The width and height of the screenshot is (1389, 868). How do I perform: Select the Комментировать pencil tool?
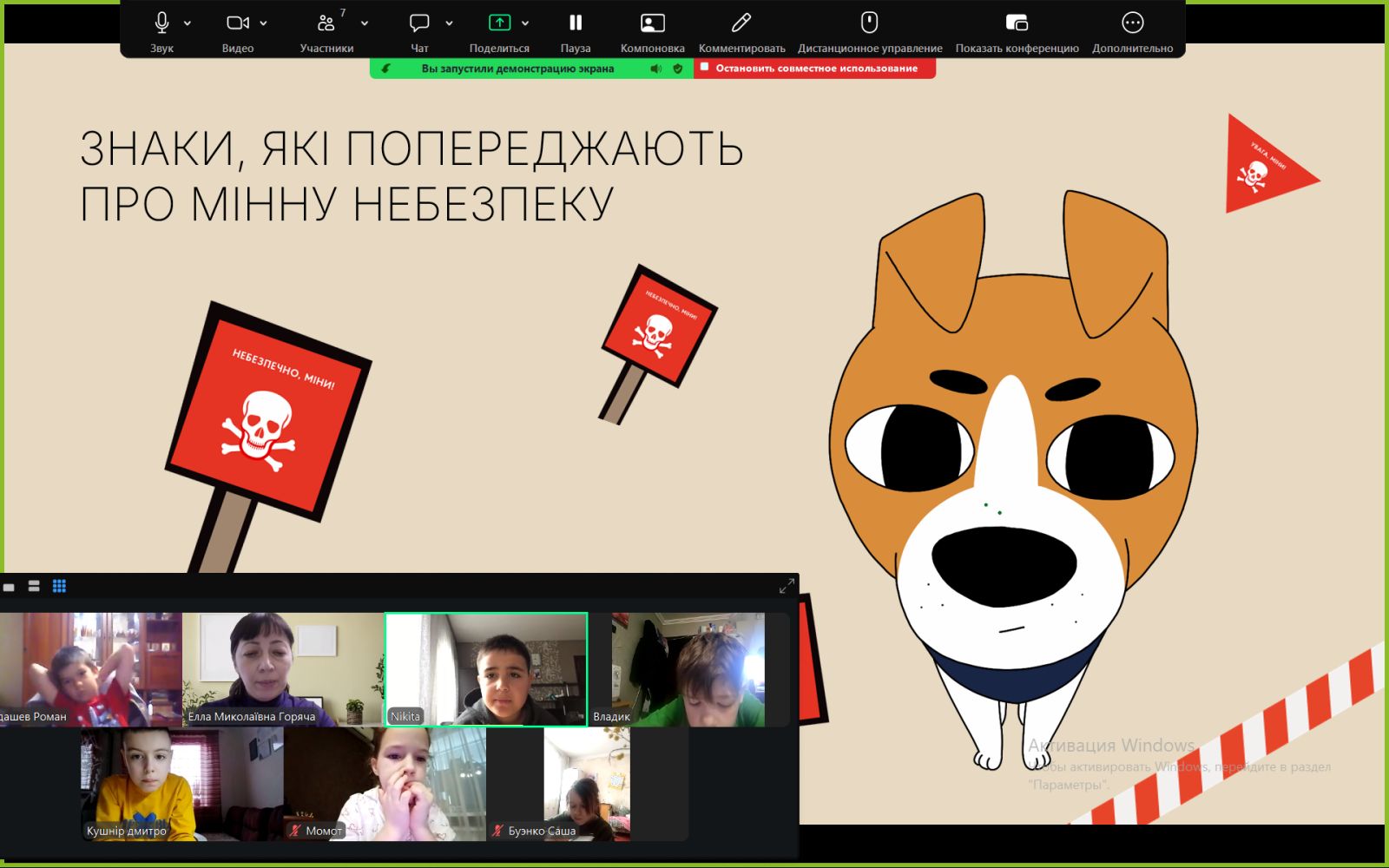click(741, 23)
